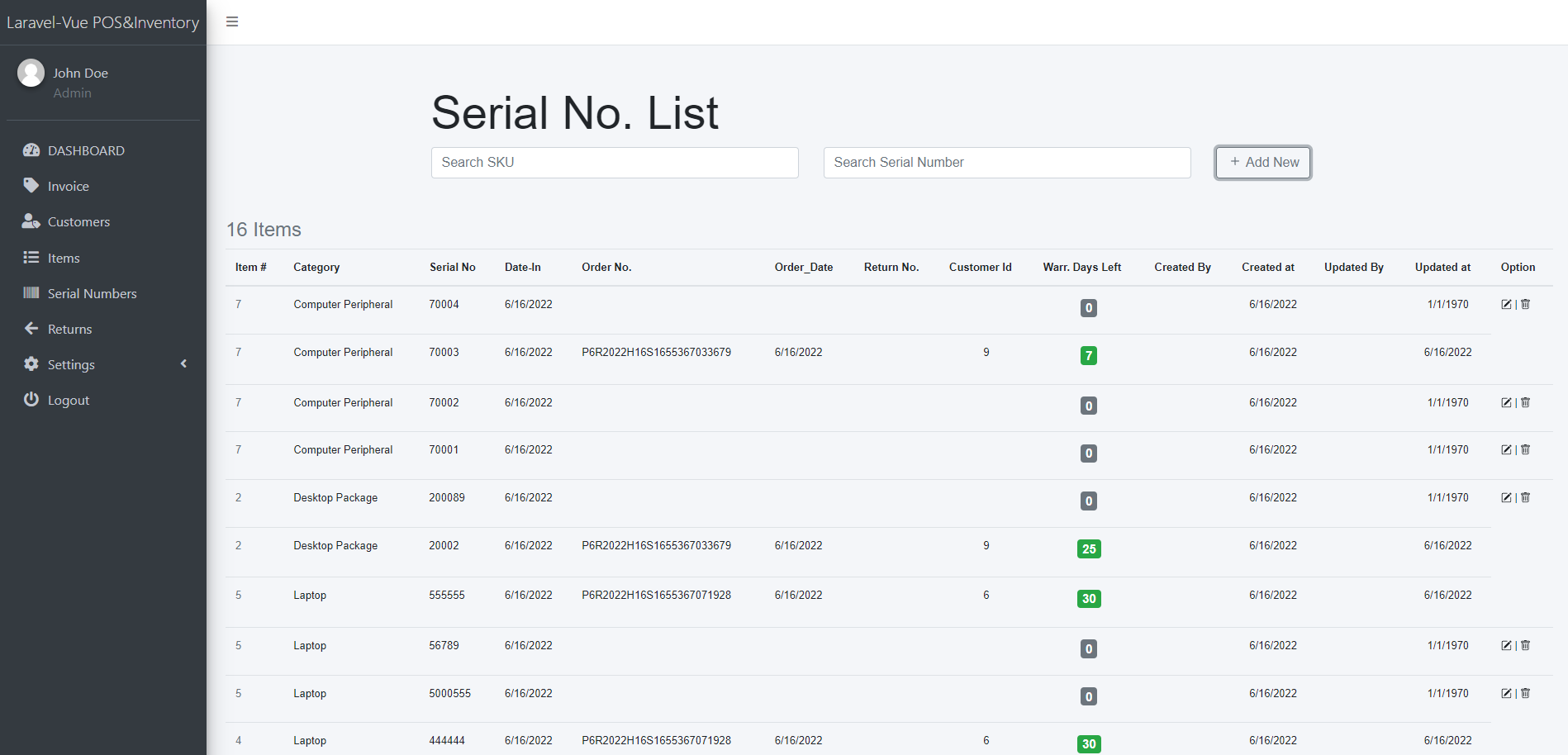Click the Updated at column header
Screen dimensions: 1568x755
pyautogui.click(x=1442, y=267)
